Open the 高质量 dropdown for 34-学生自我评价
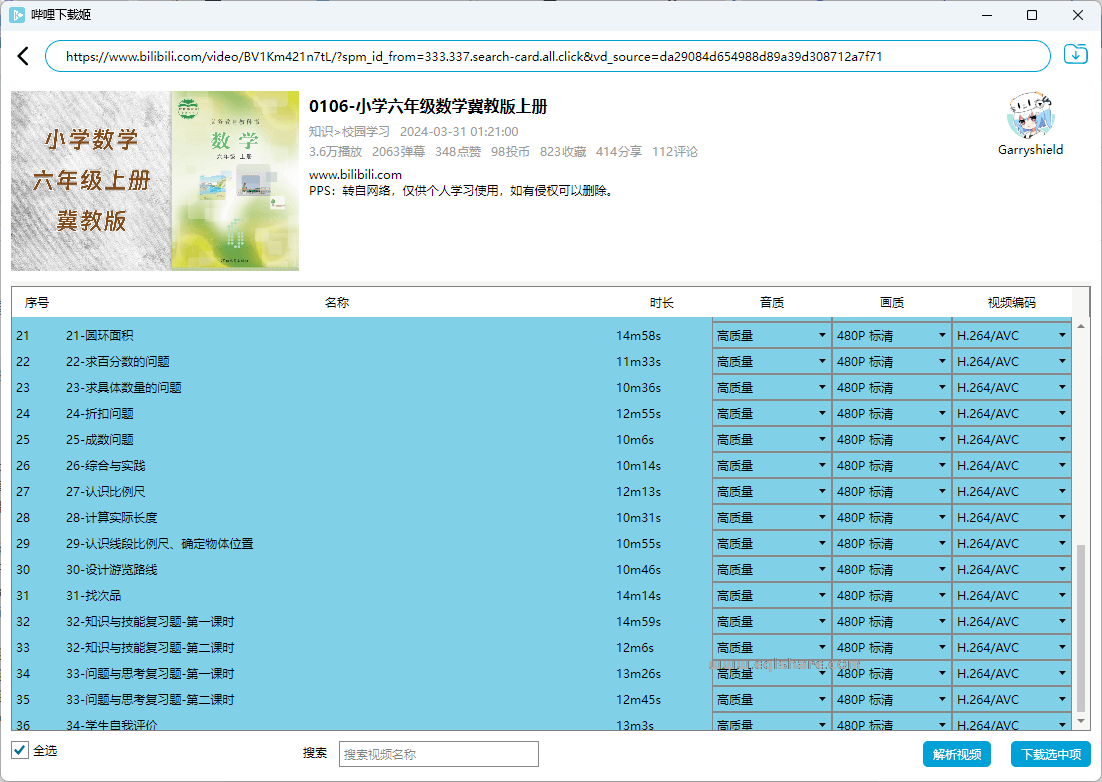 click(771, 725)
